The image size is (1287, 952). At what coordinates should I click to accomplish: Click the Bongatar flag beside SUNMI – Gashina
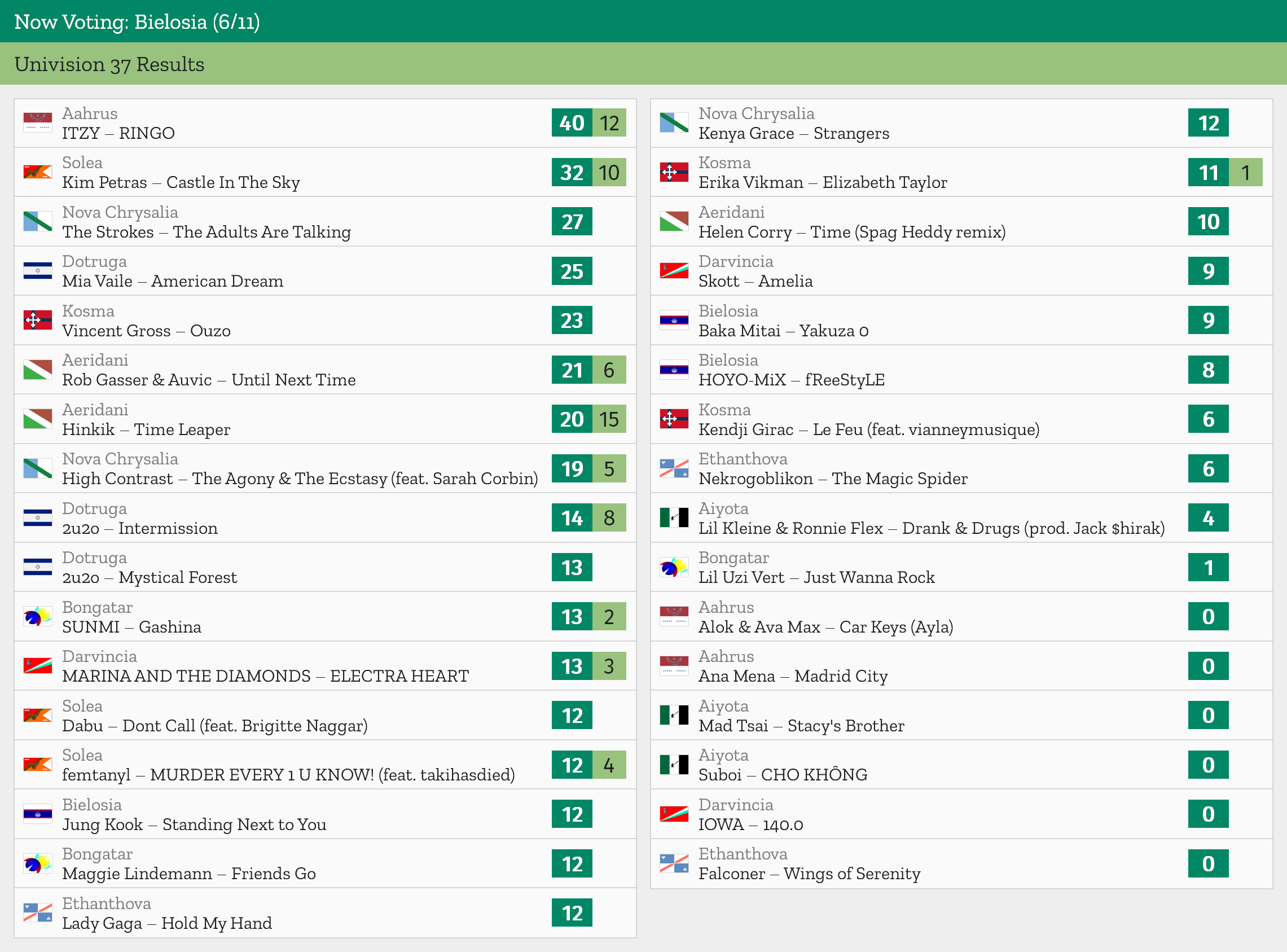(x=37, y=617)
